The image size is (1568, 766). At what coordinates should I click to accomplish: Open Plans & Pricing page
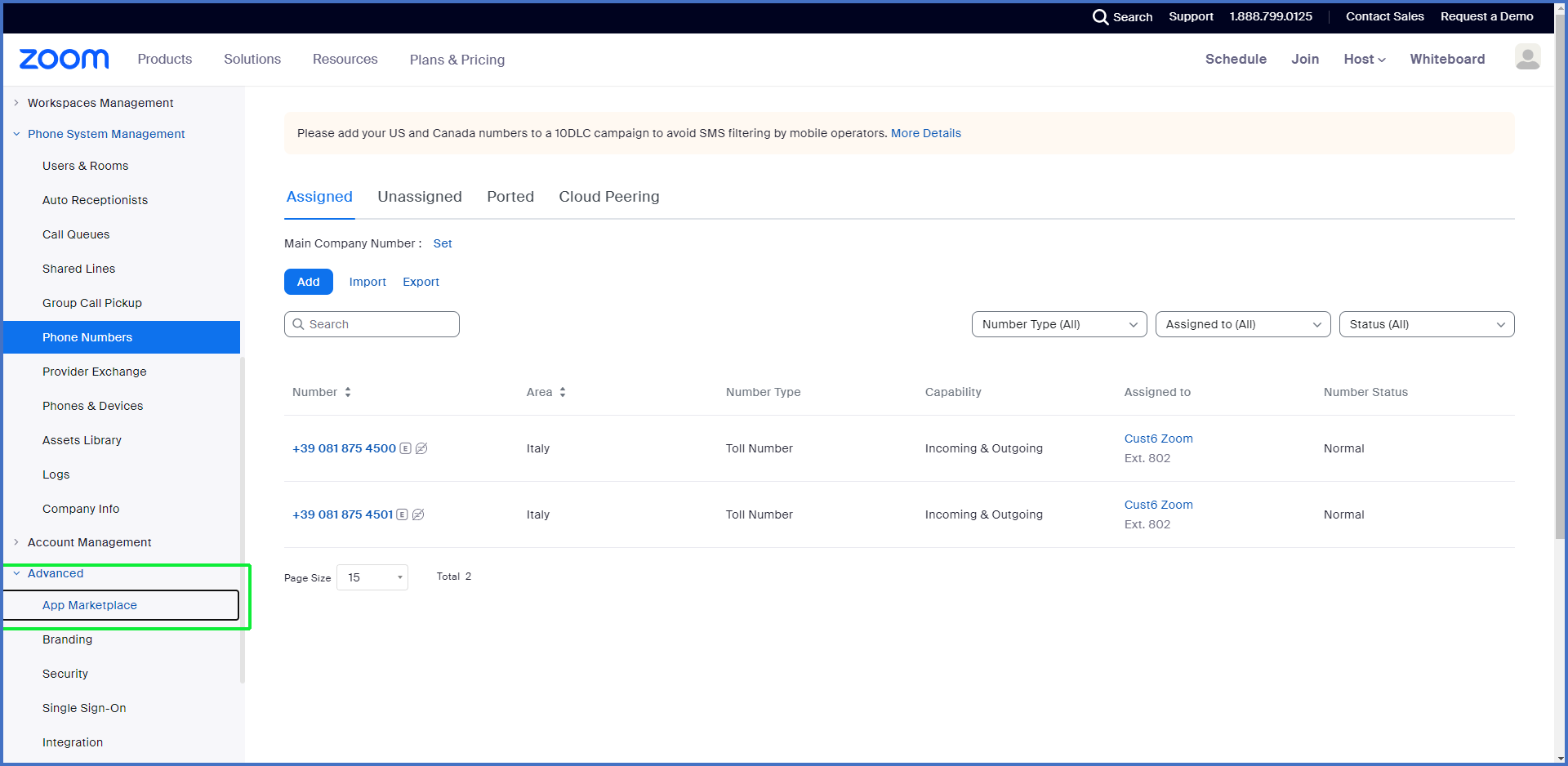(457, 60)
